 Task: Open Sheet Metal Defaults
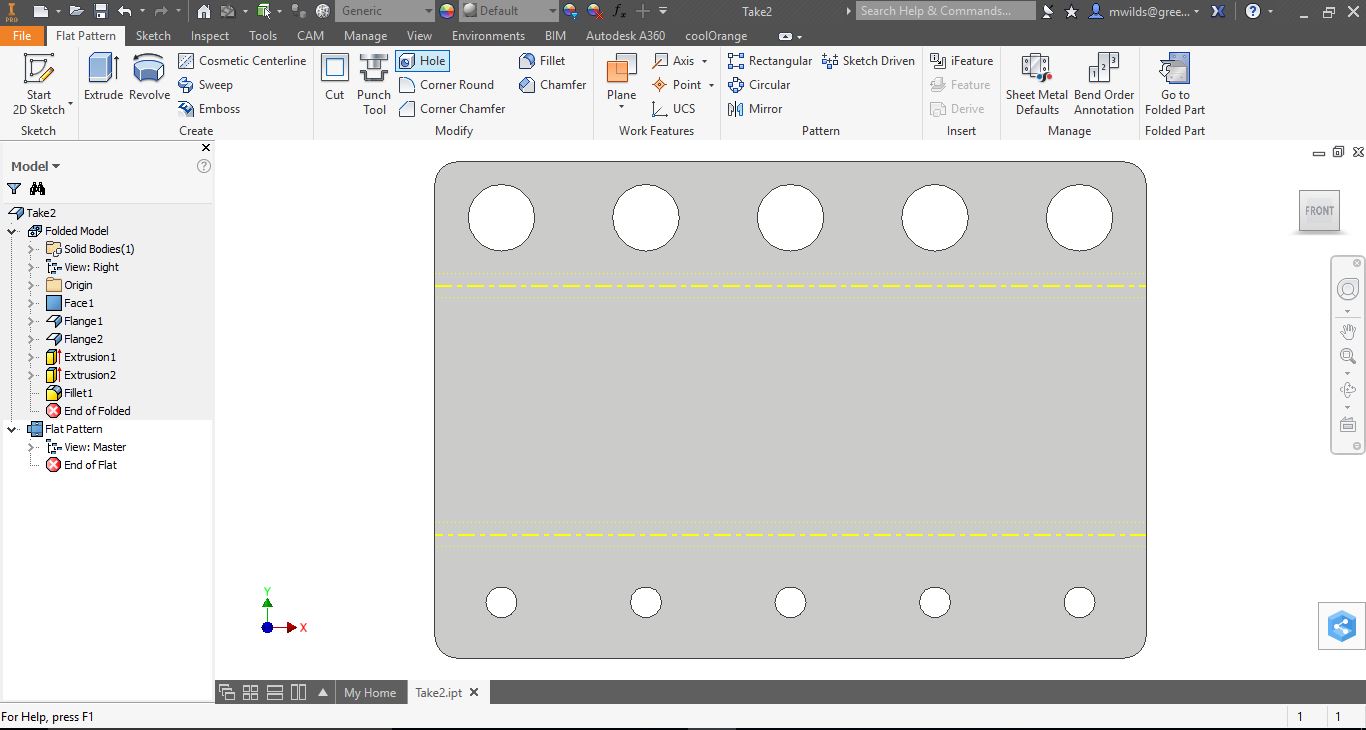pos(1037,84)
